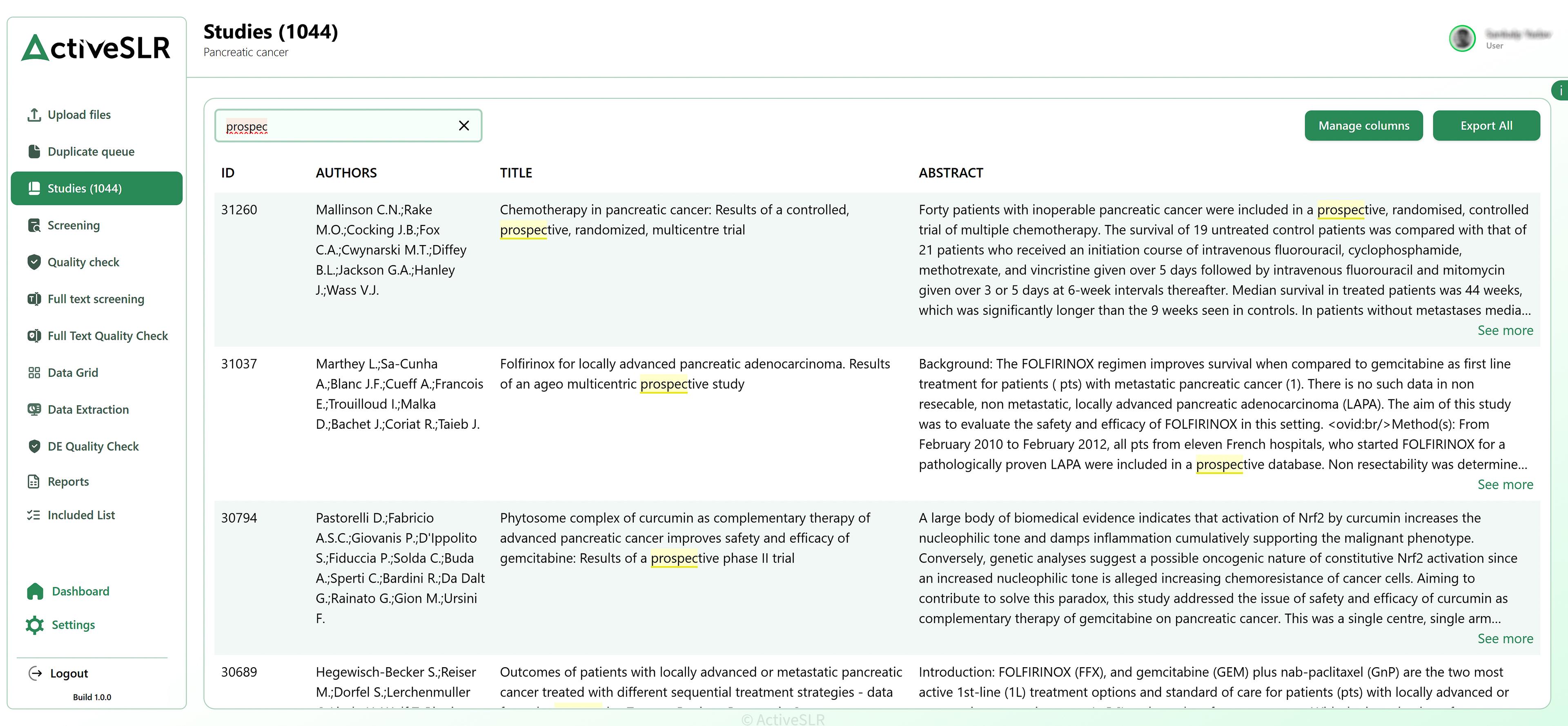Click the Data Grid squares icon
1568x726 pixels.
(34, 372)
